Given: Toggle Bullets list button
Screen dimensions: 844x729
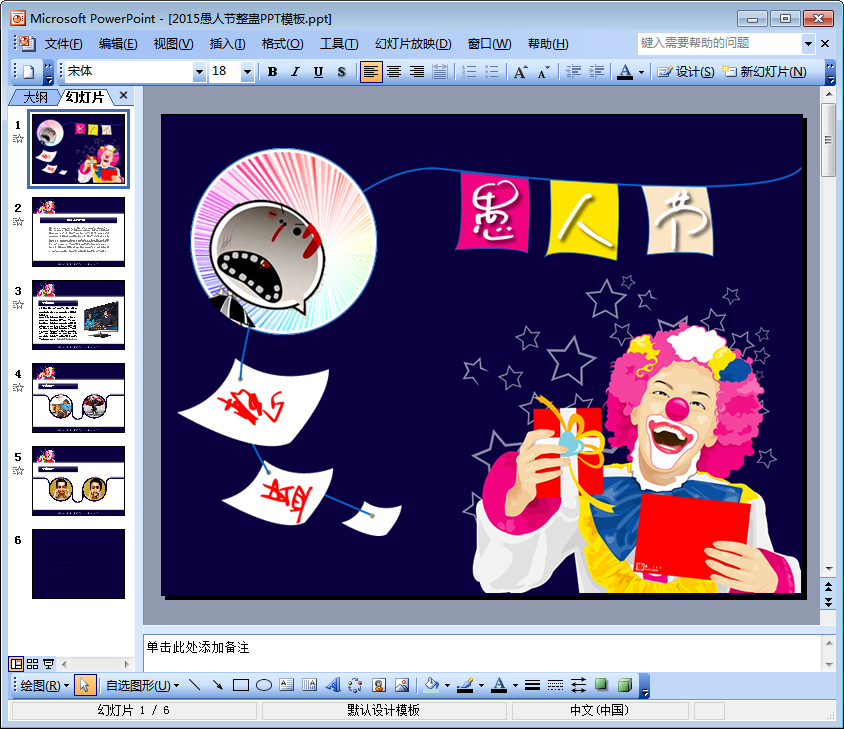Looking at the screenshot, I should 491,72.
